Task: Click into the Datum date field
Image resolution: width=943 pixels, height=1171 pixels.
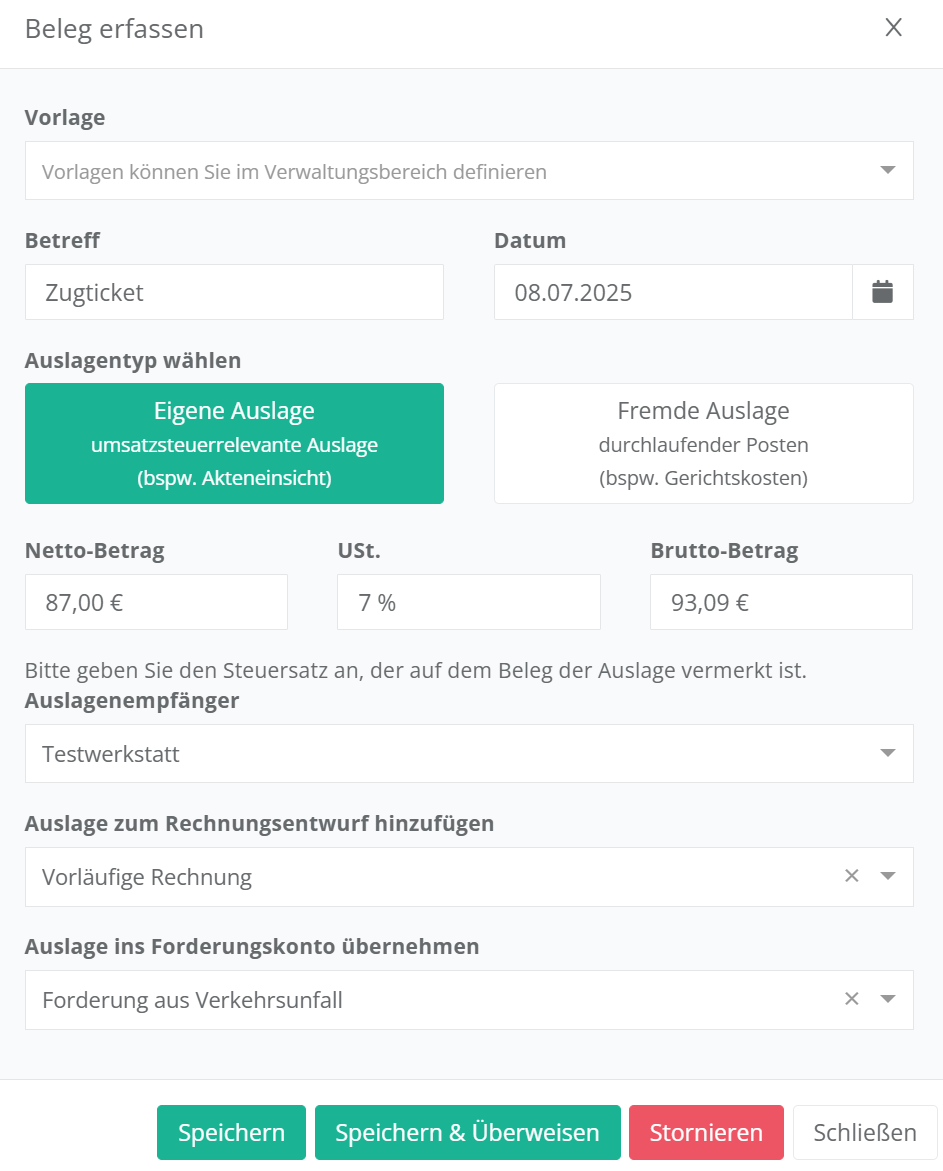Action: [673, 292]
